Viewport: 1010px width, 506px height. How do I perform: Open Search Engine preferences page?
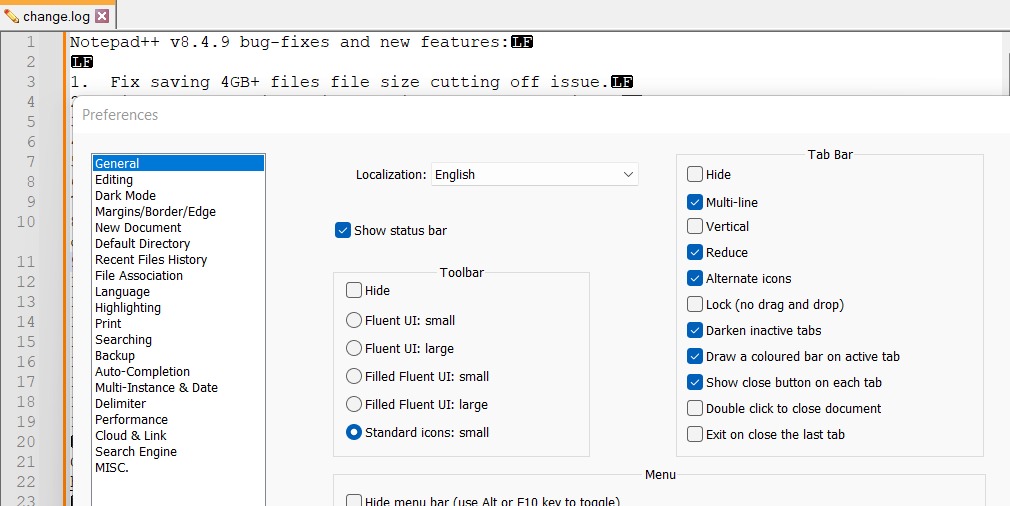pos(136,452)
